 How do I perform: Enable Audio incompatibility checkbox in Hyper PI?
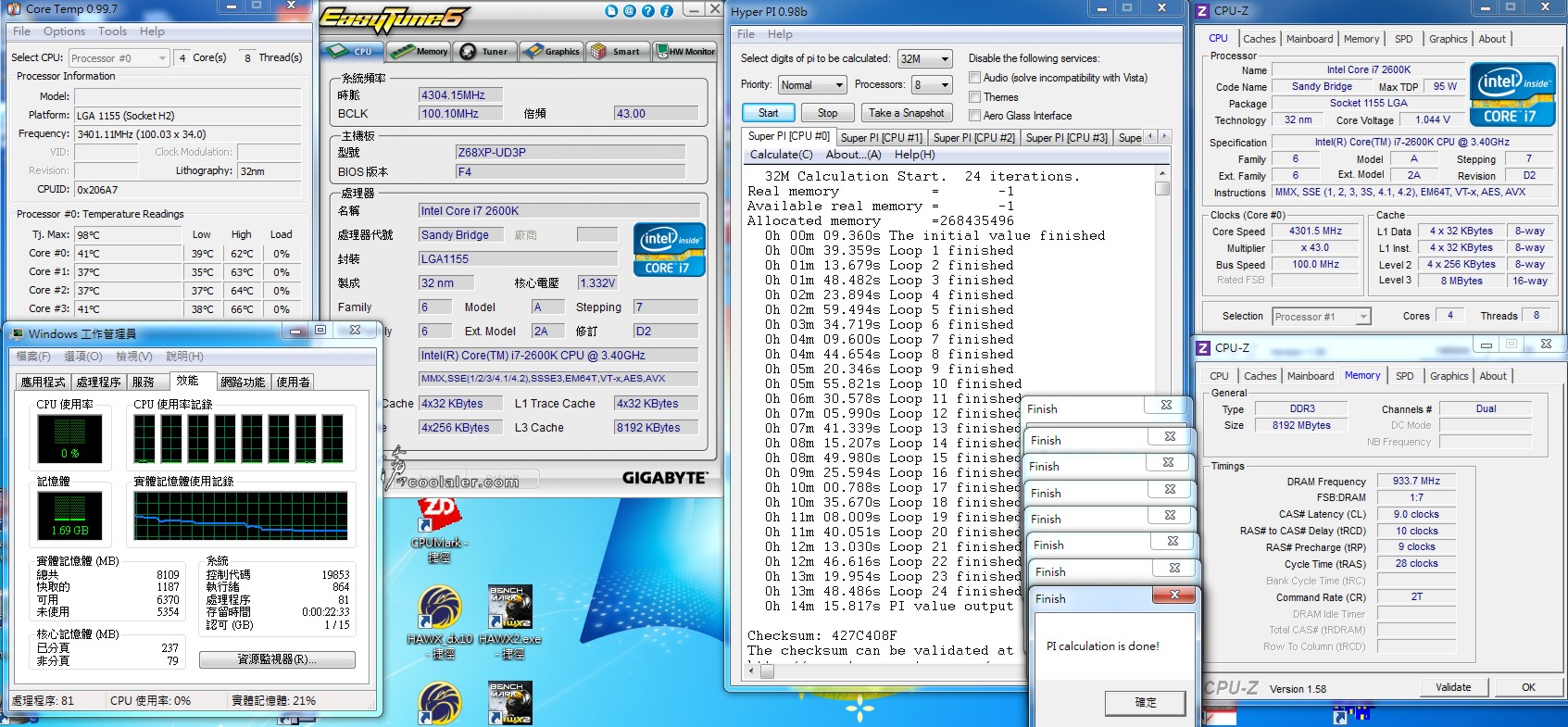tap(974, 78)
